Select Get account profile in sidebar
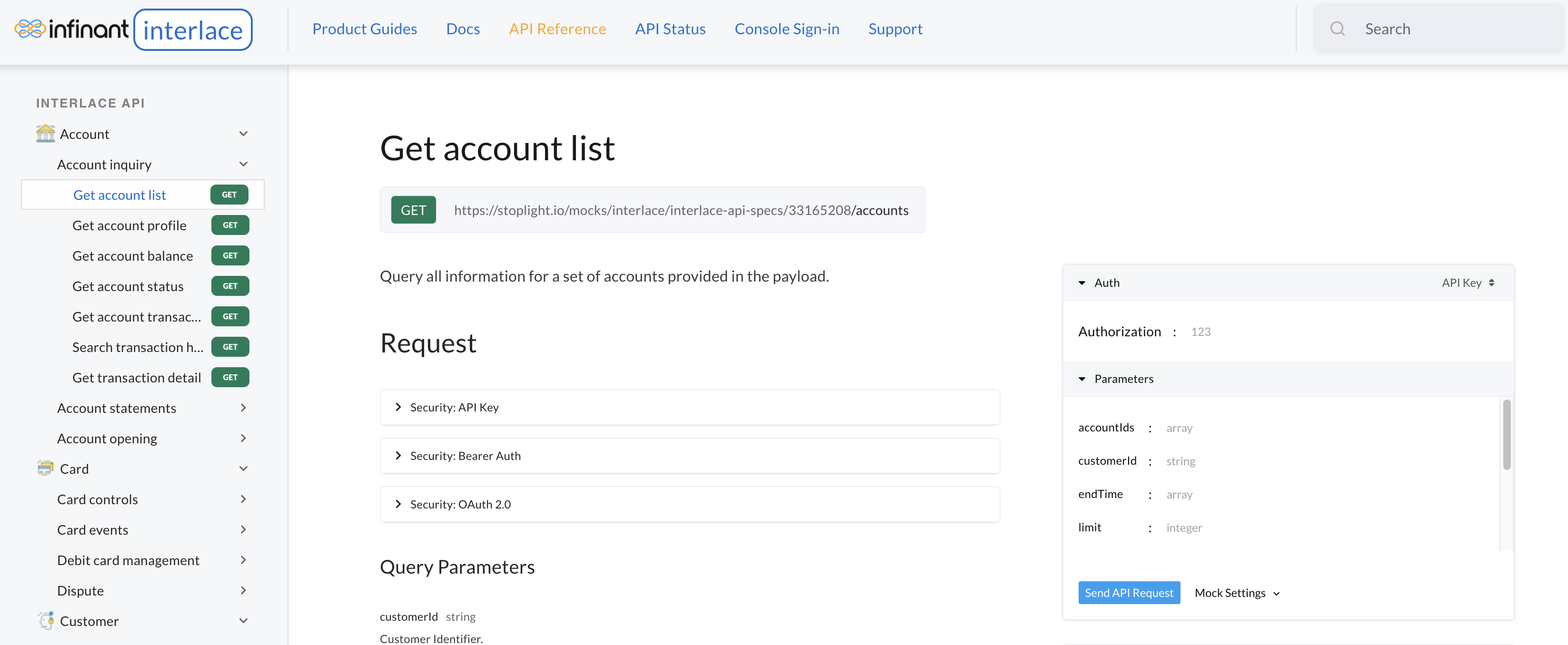Screen dimensions: 1568x645 click(129, 225)
